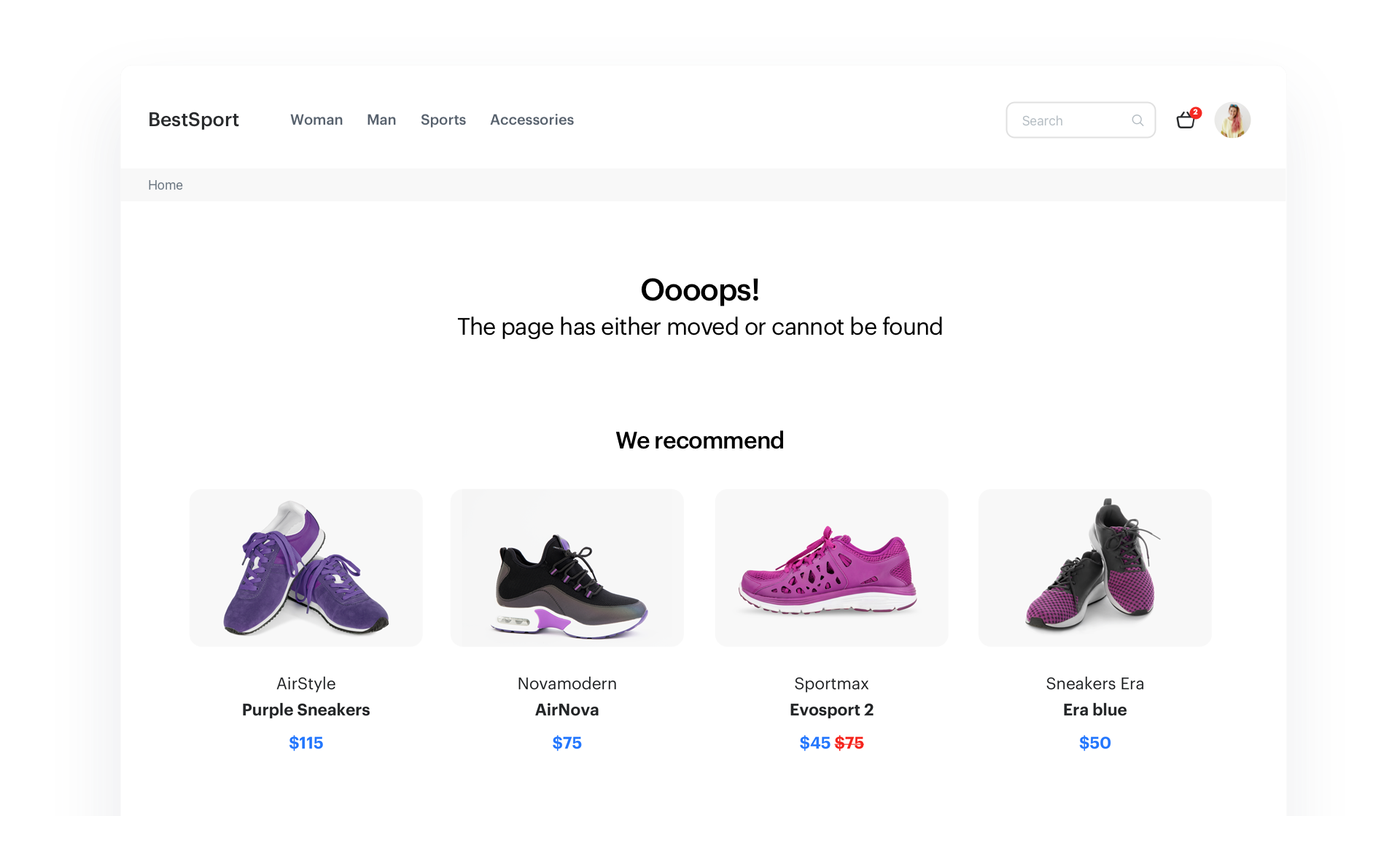Open the Man category
This screenshot has height=843, width=1400.
(381, 120)
